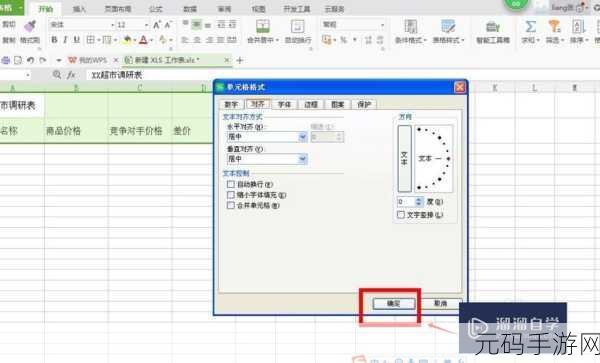Switch to Font (字体) tab in dialog

pyautogui.click(x=284, y=104)
